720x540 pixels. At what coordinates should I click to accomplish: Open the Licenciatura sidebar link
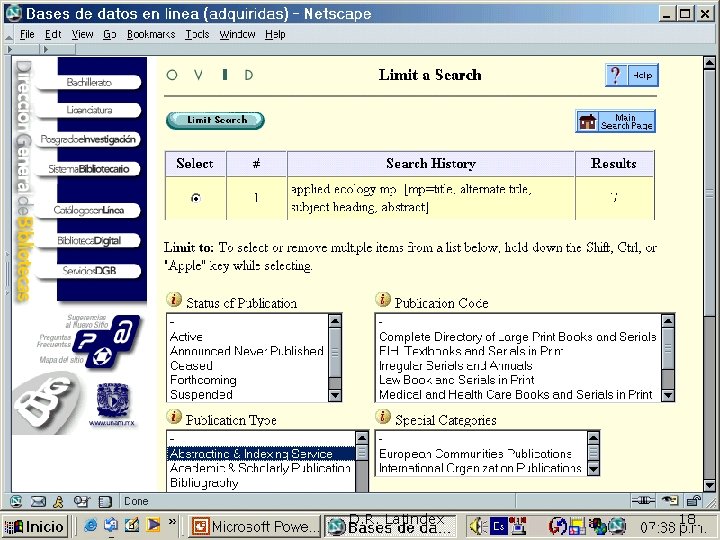point(89,110)
